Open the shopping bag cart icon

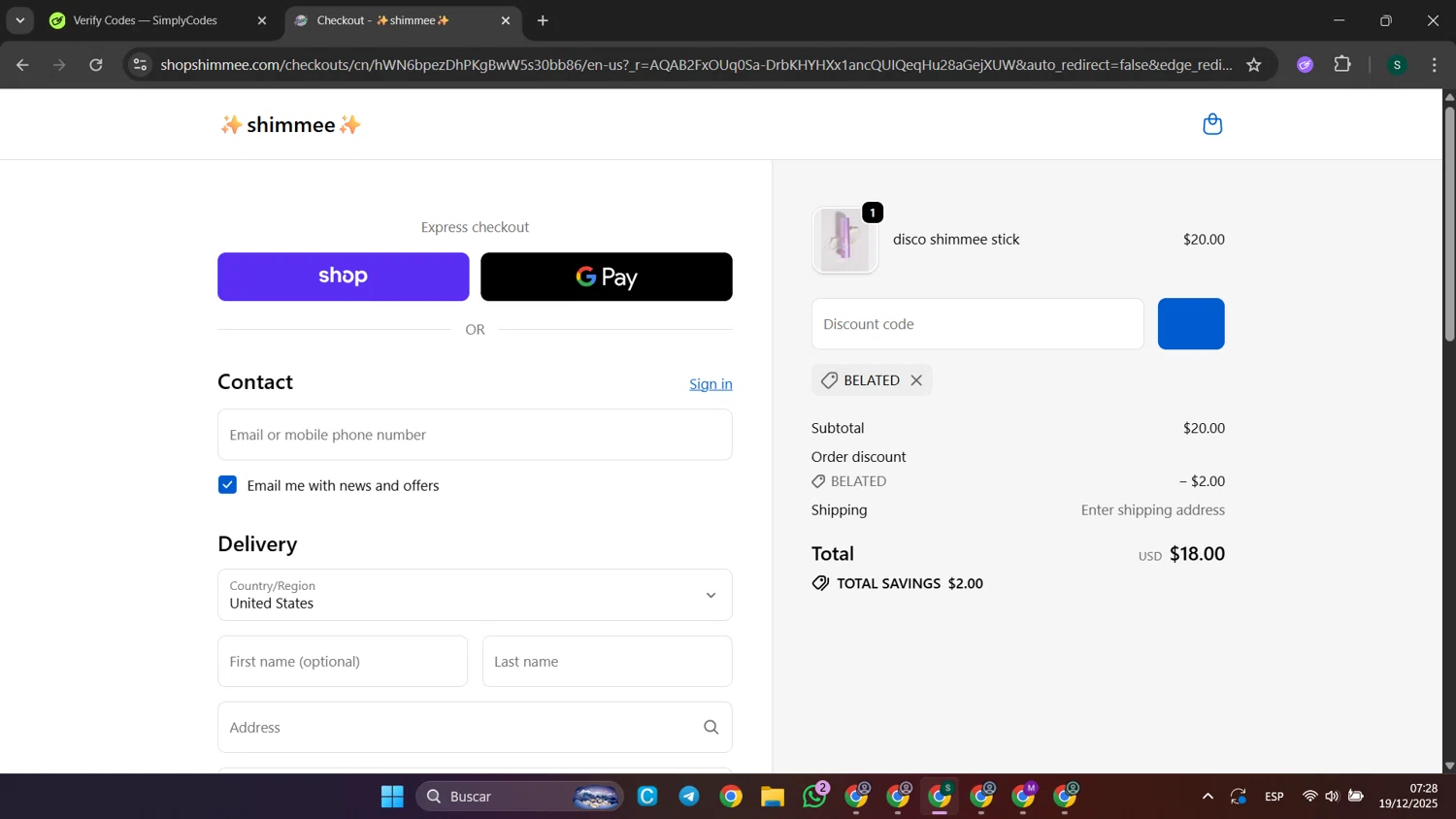point(1211,124)
